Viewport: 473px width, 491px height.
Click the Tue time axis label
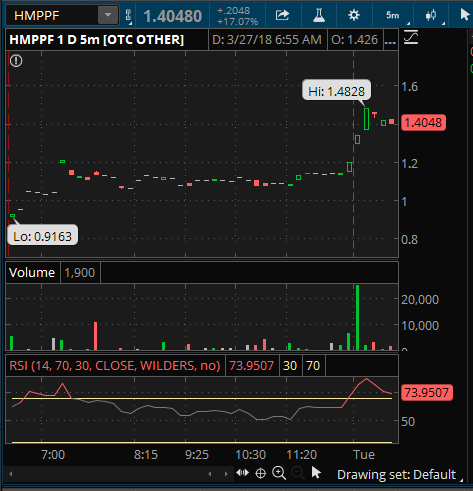364,454
